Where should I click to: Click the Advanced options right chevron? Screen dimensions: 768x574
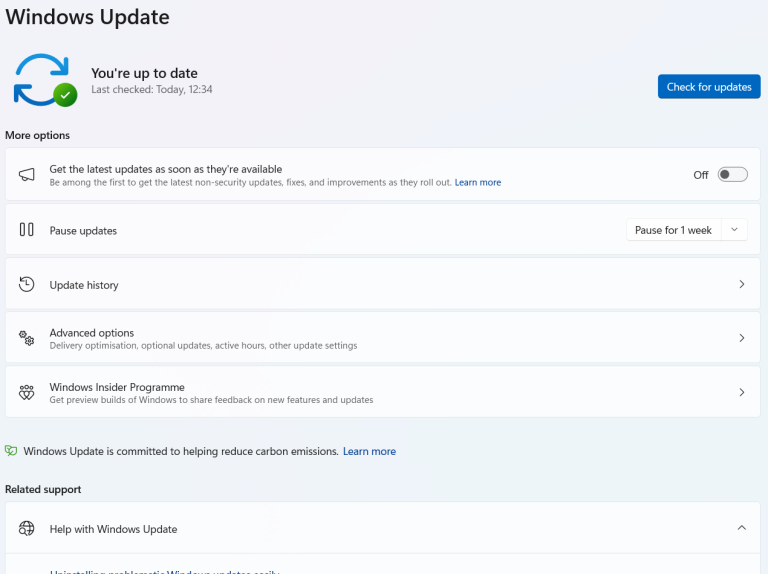(x=741, y=339)
